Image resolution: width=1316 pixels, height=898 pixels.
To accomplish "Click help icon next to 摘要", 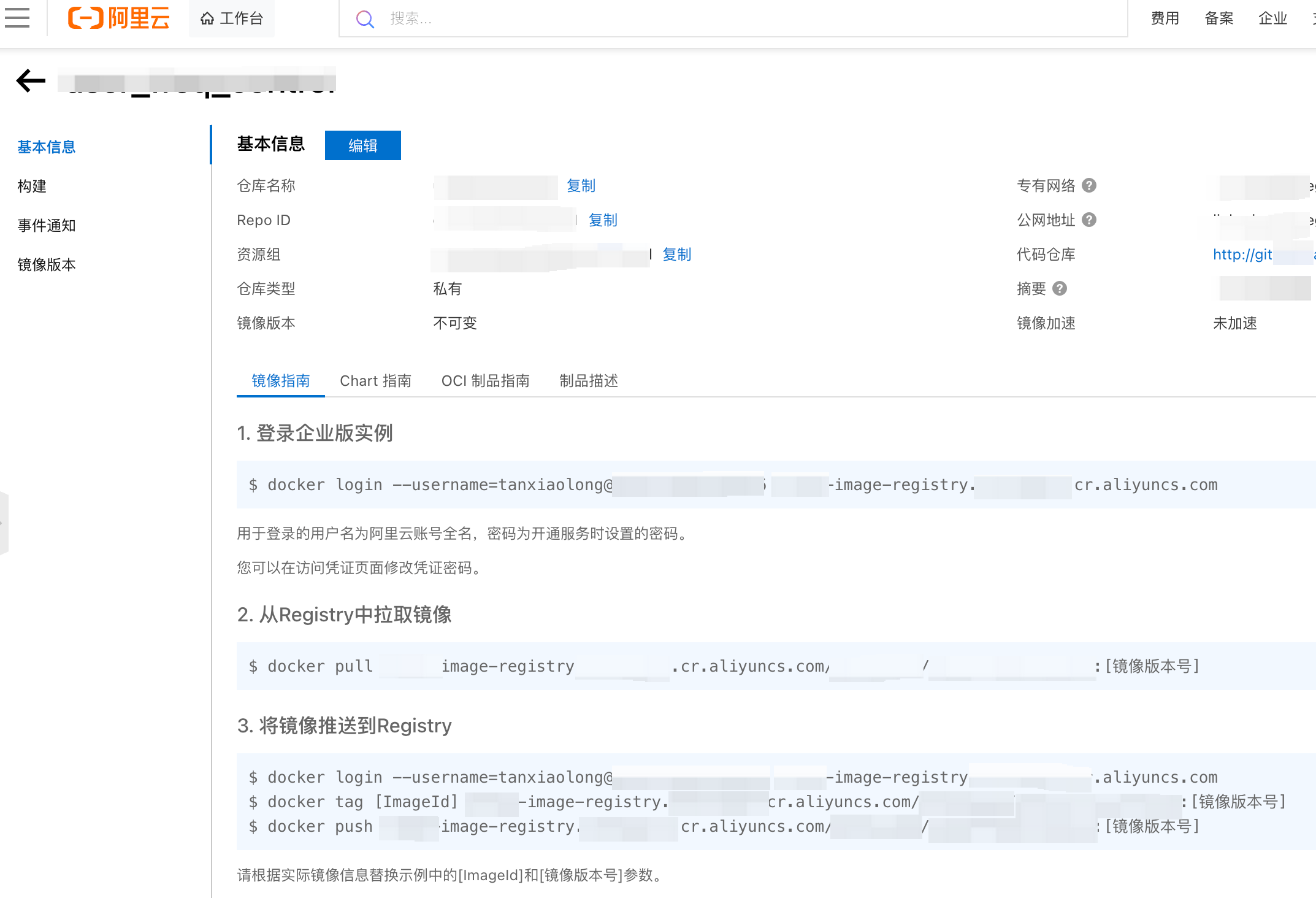I will (1060, 288).
